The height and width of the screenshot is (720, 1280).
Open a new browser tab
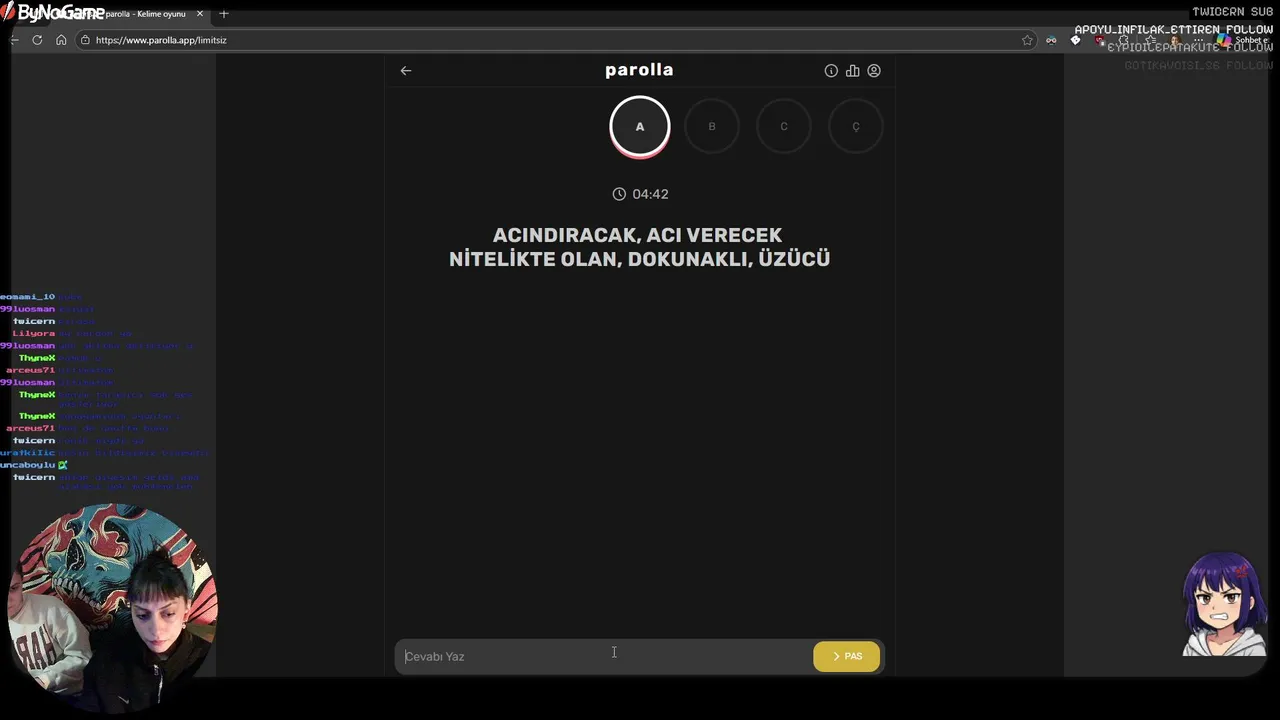click(x=224, y=14)
